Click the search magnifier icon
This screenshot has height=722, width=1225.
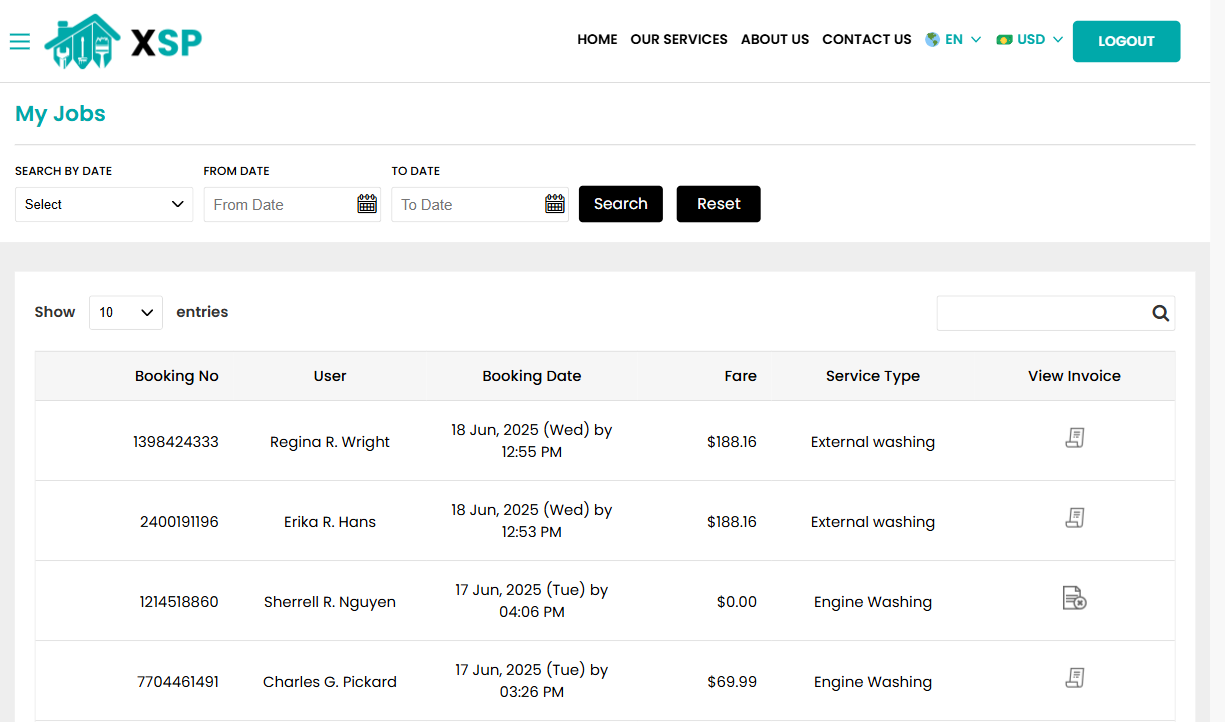click(1160, 312)
